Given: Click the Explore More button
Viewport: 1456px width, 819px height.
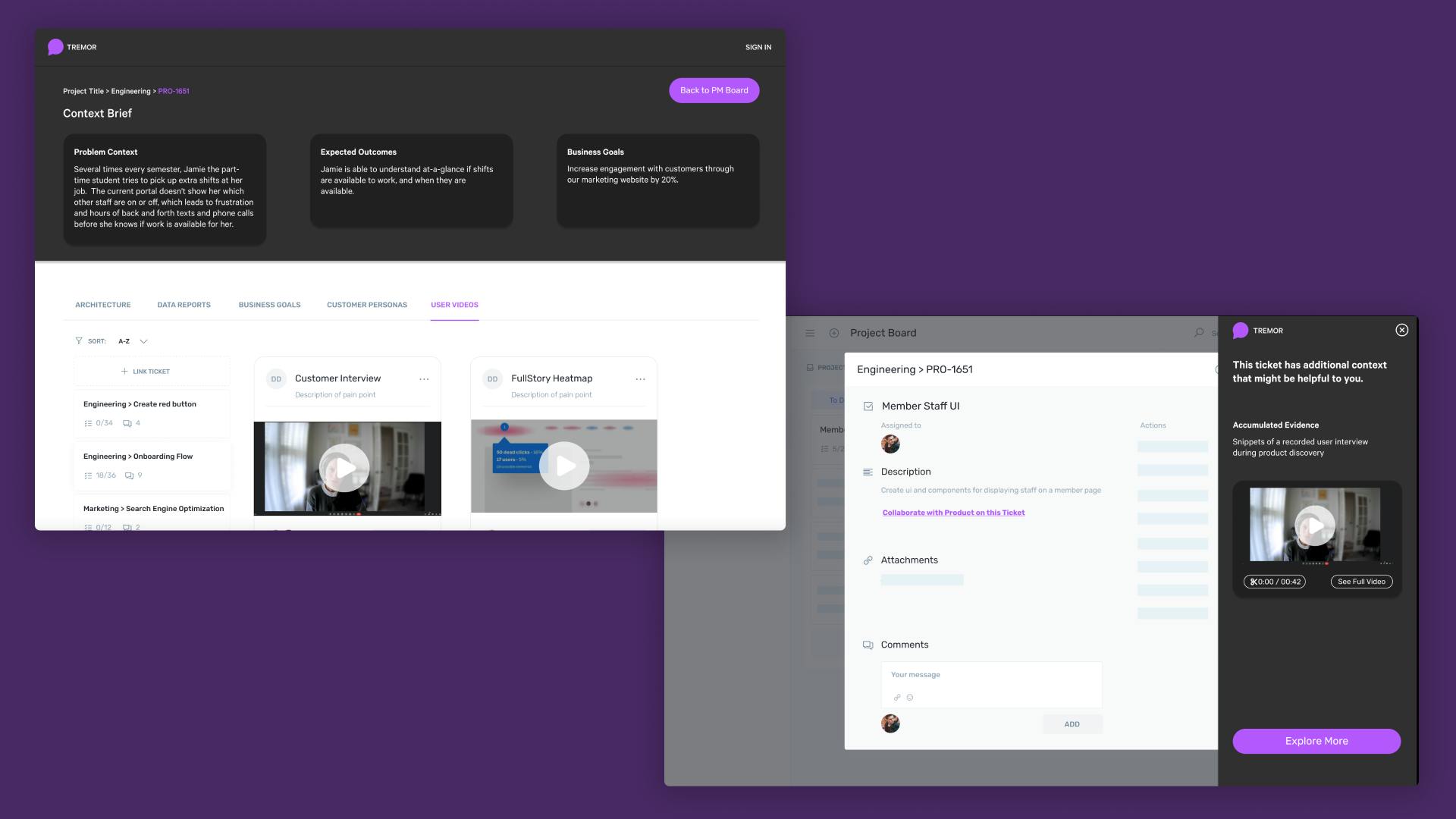Looking at the screenshot, I should pyautogui.click(x=1316, y=741).
